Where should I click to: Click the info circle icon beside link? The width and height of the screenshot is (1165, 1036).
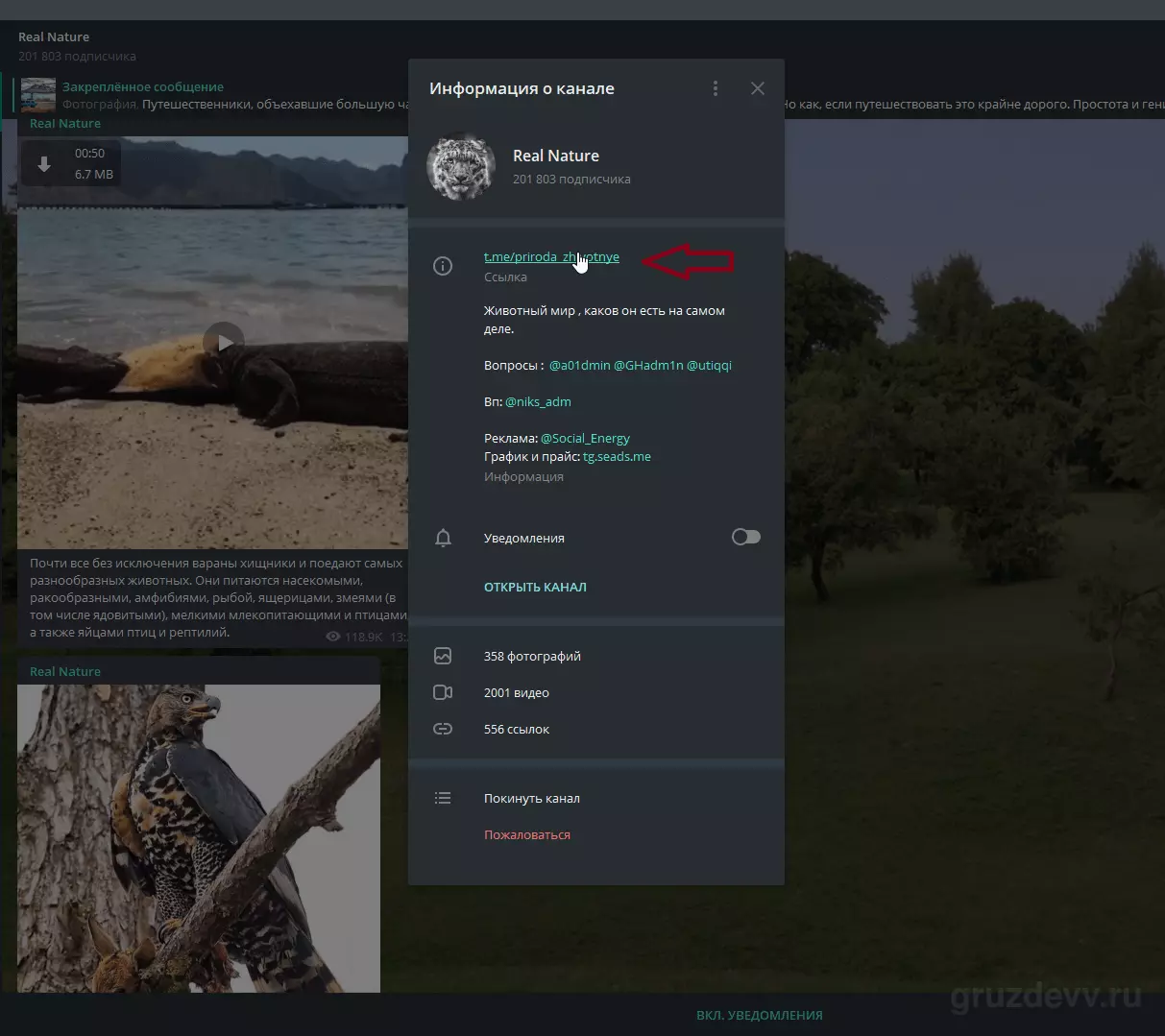[x=443, y=266]
